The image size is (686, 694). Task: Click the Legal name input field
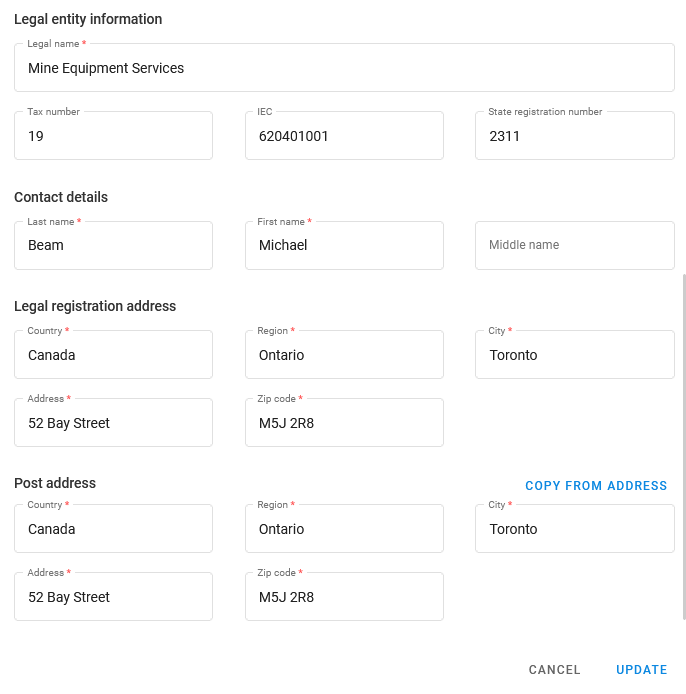[x=344, y=68]
